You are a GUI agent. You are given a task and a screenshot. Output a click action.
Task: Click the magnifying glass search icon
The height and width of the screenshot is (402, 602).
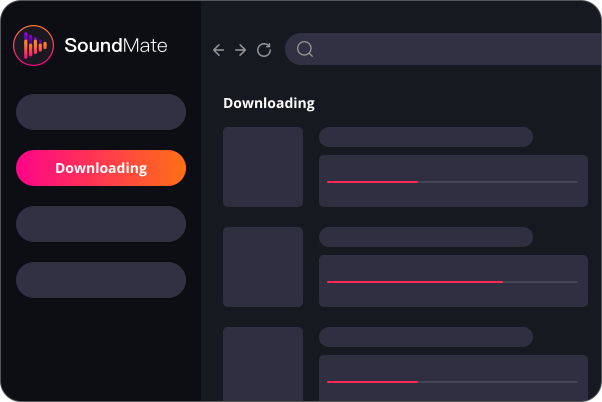tap(306, 49)
